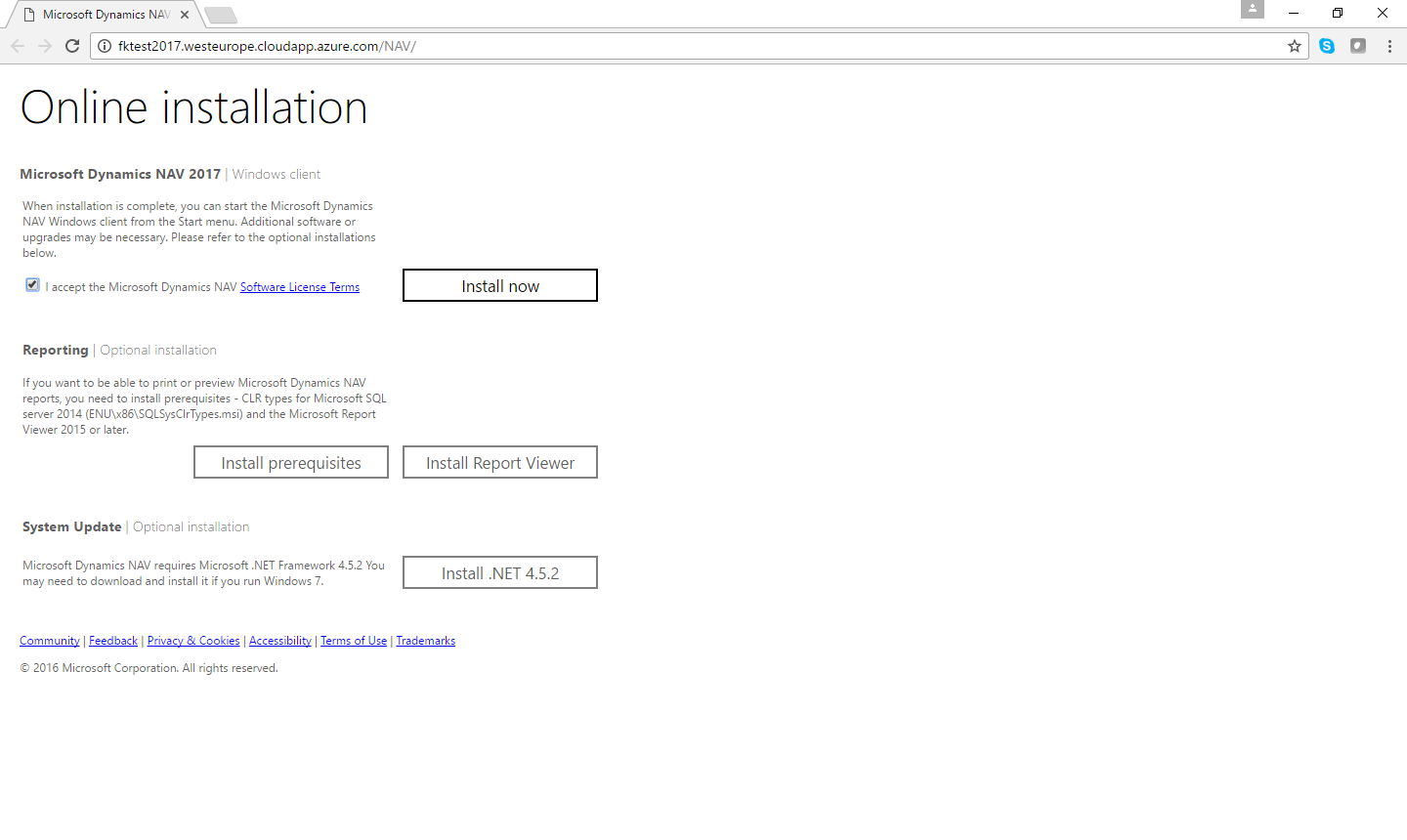Reload the page with the refresh icon
Viewport: 1407px width, 840px height.
point(72,46)
